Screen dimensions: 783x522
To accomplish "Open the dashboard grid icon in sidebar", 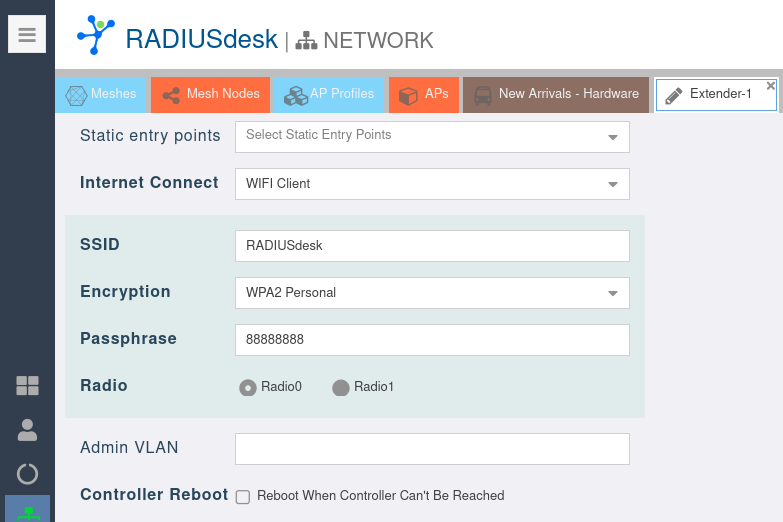I will [x=27, y=386].
